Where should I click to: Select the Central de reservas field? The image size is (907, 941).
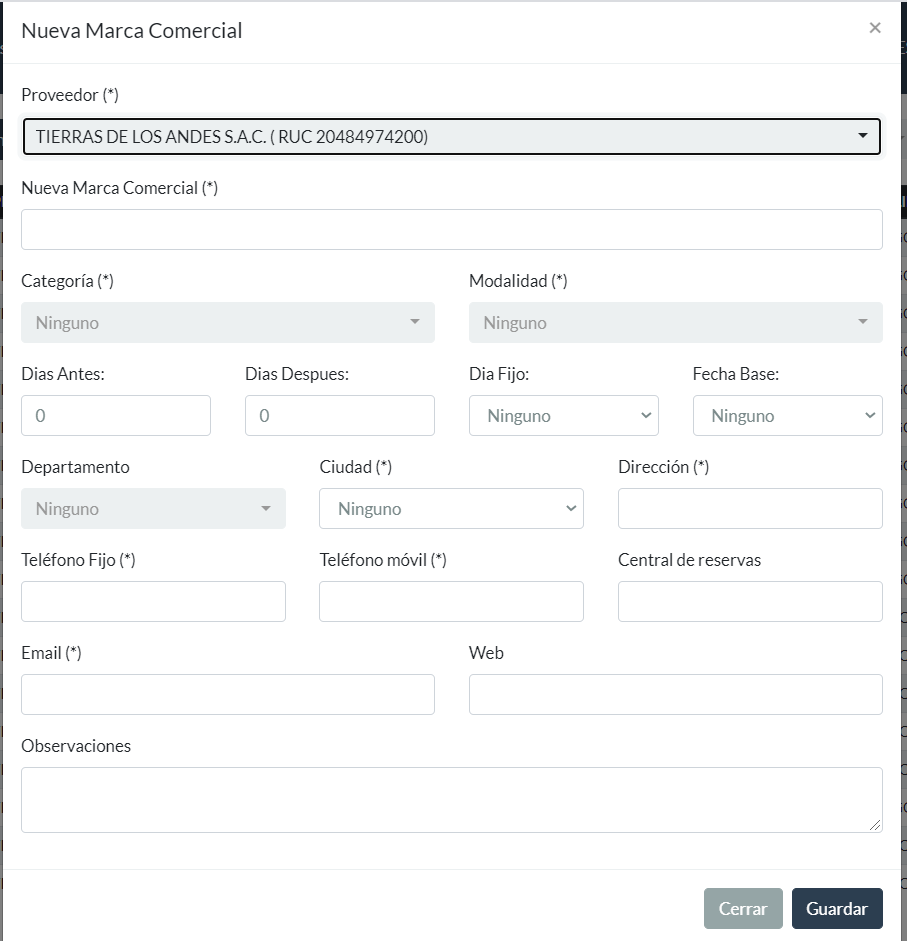[750, 602]
